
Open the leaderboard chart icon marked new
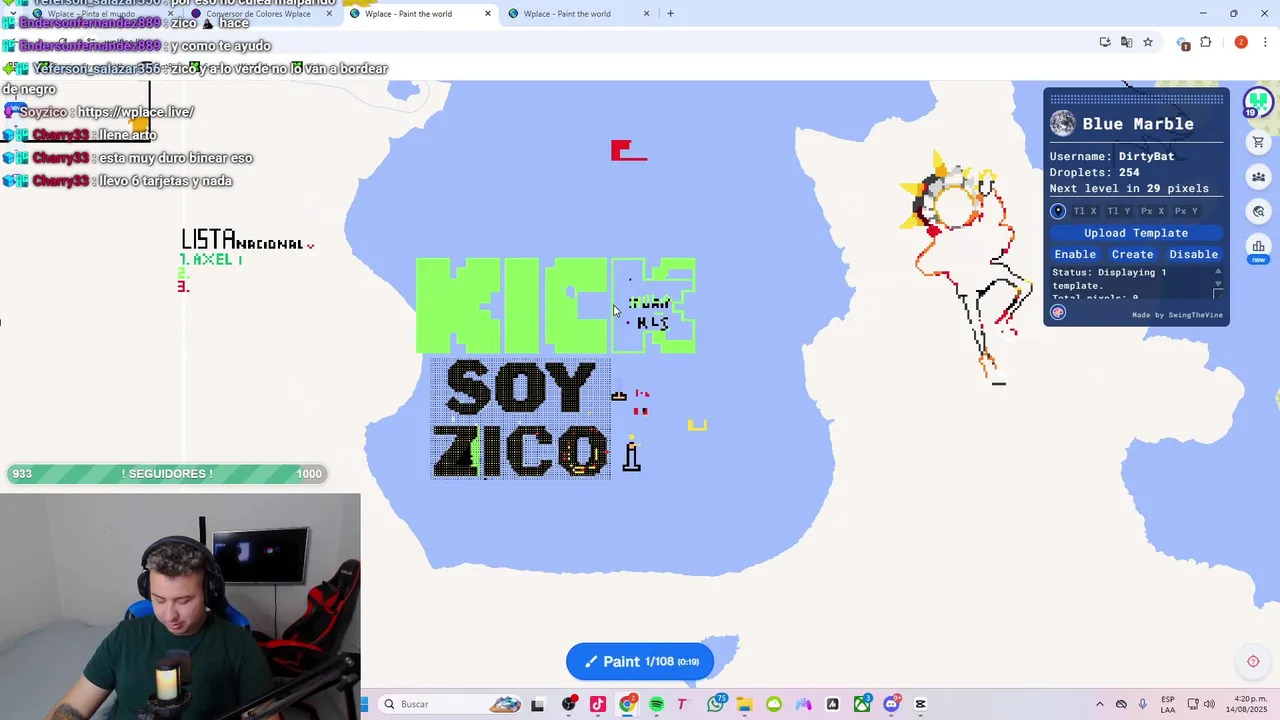coord(1258,246)
